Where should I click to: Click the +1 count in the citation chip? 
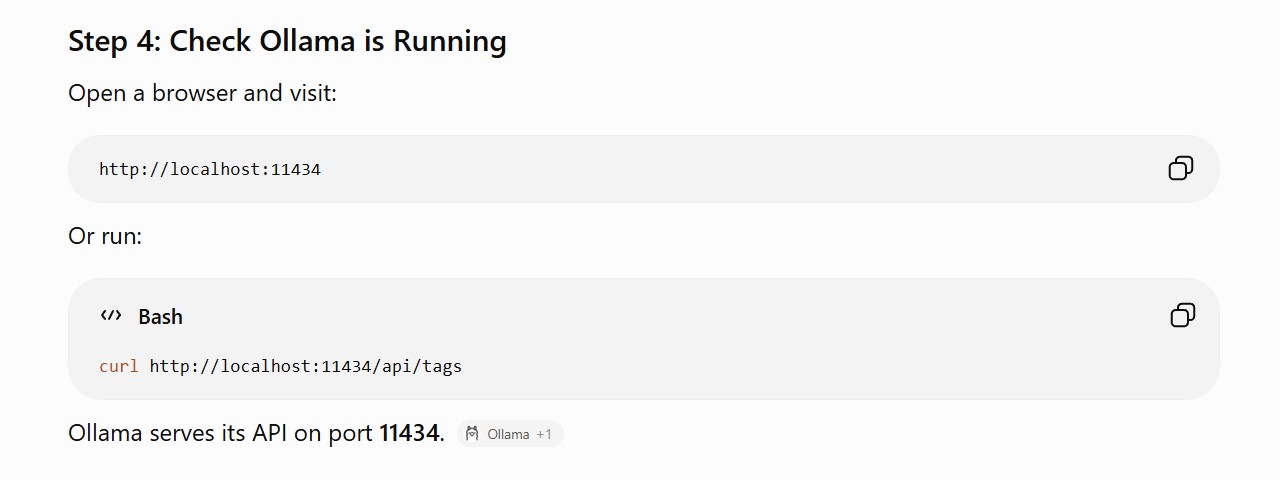coord(544,434)
